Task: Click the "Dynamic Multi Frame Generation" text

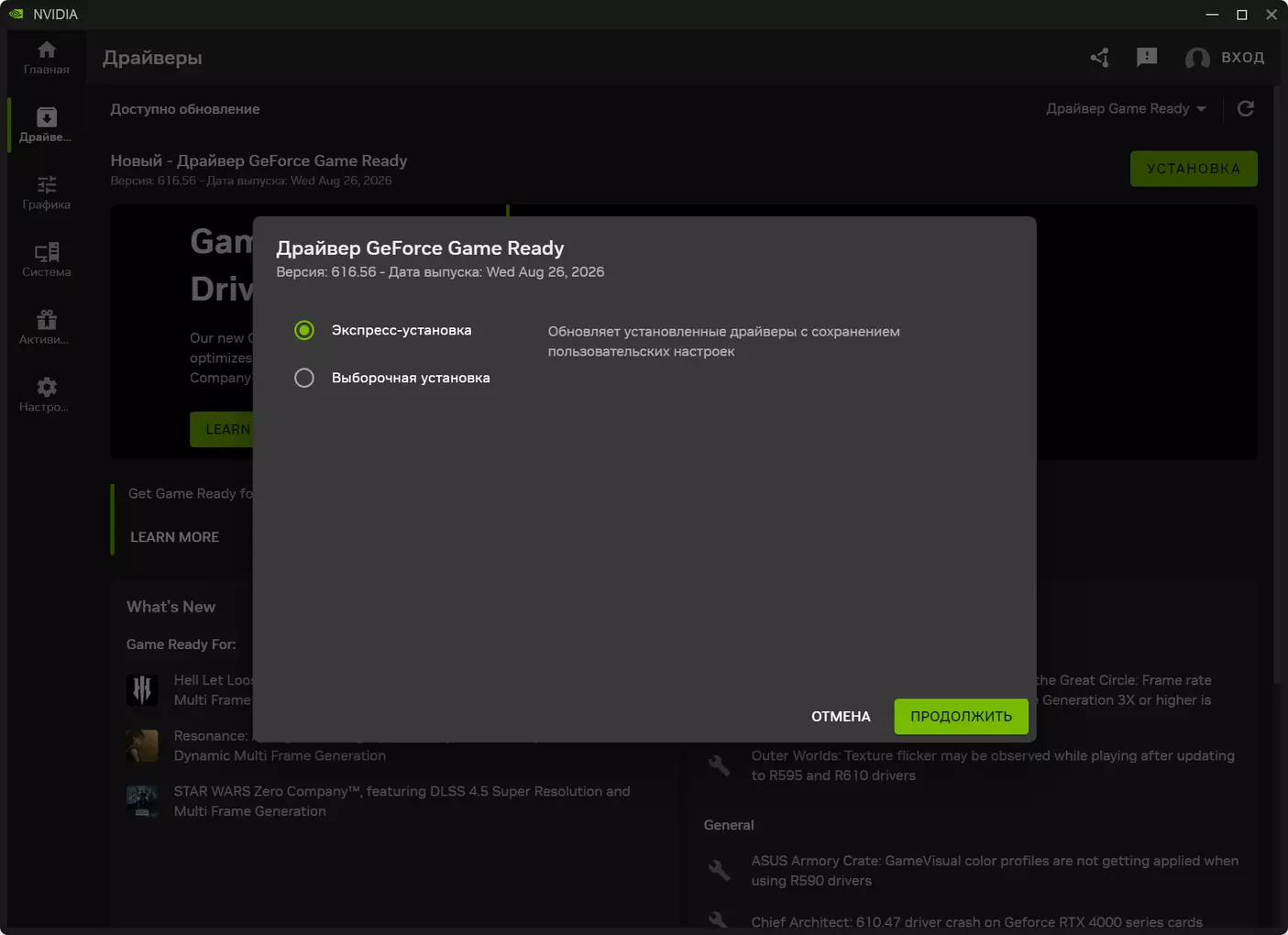Action: coord(280,755)
